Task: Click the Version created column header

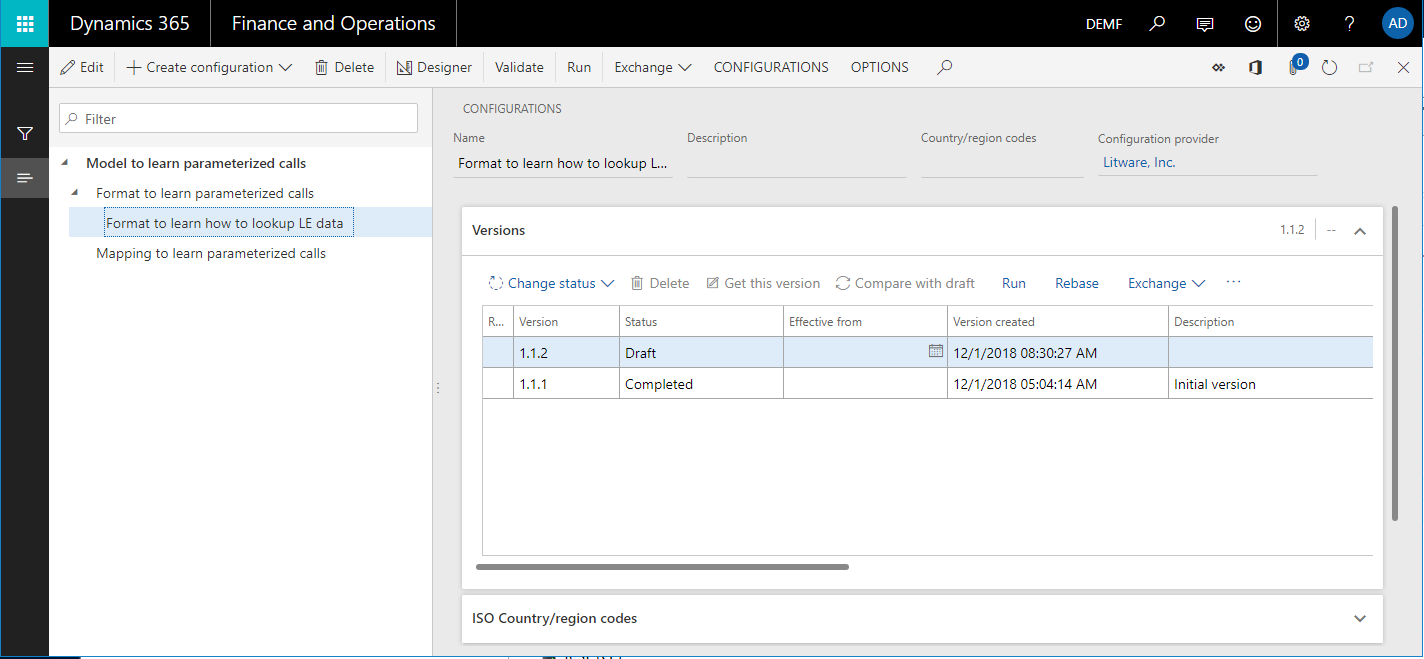Action: click(x=1058, y=321)
